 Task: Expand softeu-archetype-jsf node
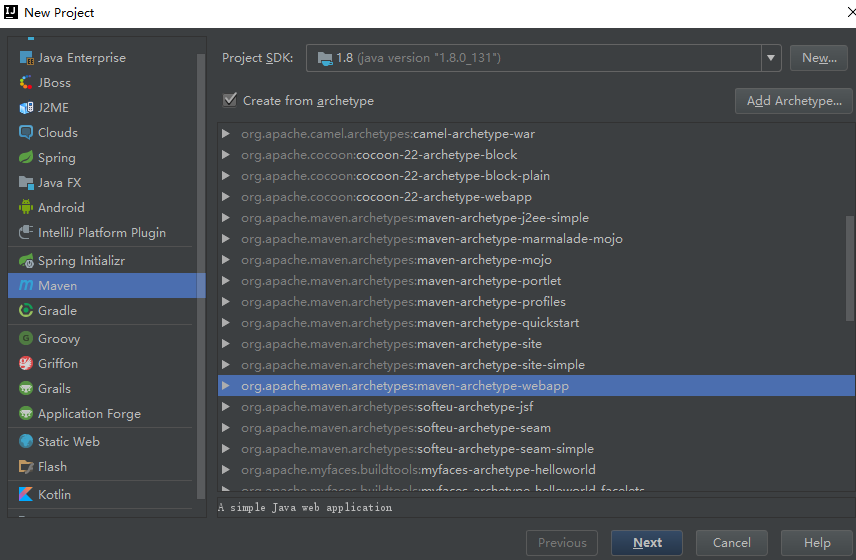pos(225,407)
